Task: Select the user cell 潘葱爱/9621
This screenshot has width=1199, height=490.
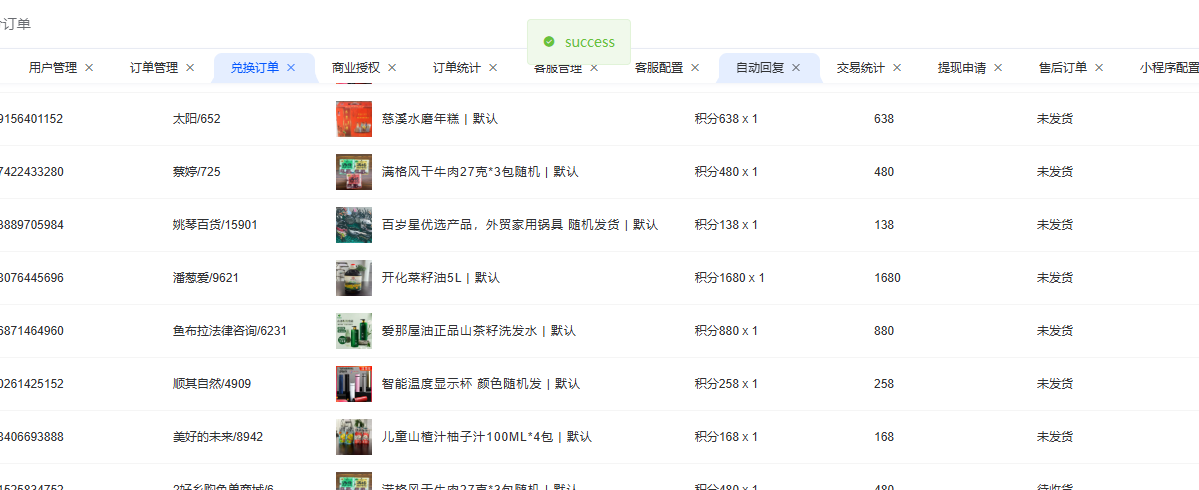Action: pyautogui.click(x=206, y=278)
